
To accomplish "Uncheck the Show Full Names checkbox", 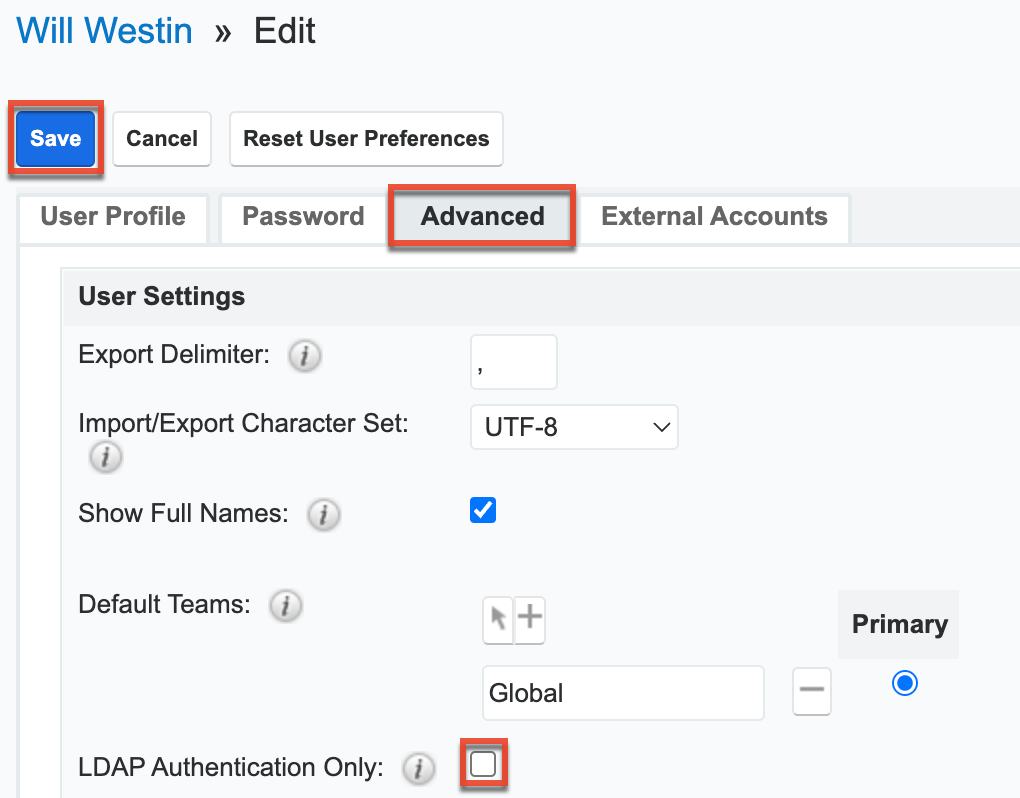I will click(482, 510).
